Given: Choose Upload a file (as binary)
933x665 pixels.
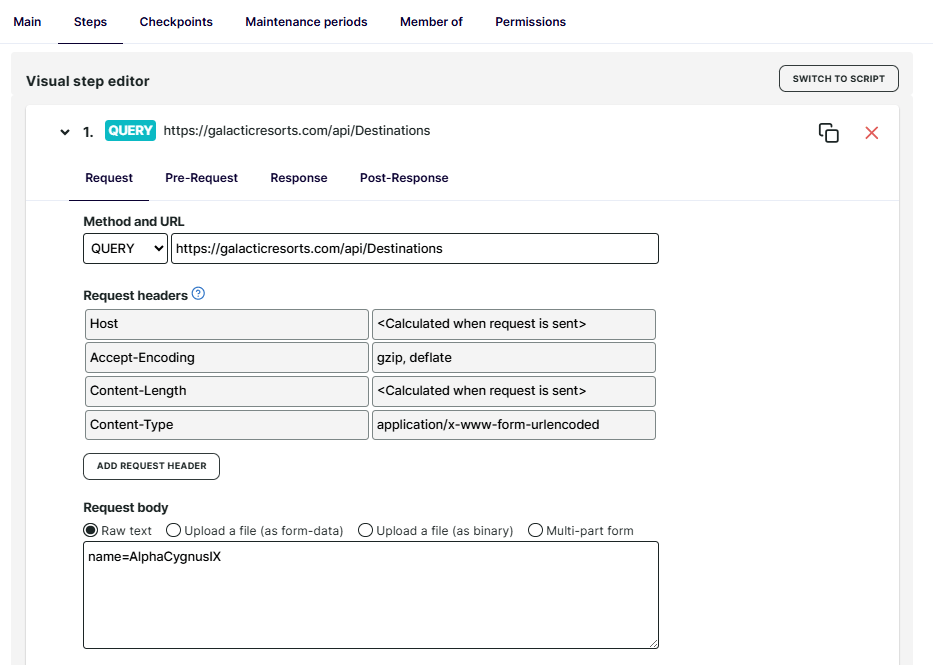Looking at the screenshot, I should coord(365,530).
